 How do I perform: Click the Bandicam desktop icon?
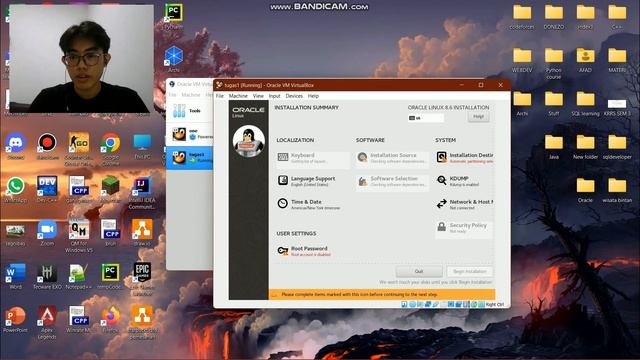point(47,147)
